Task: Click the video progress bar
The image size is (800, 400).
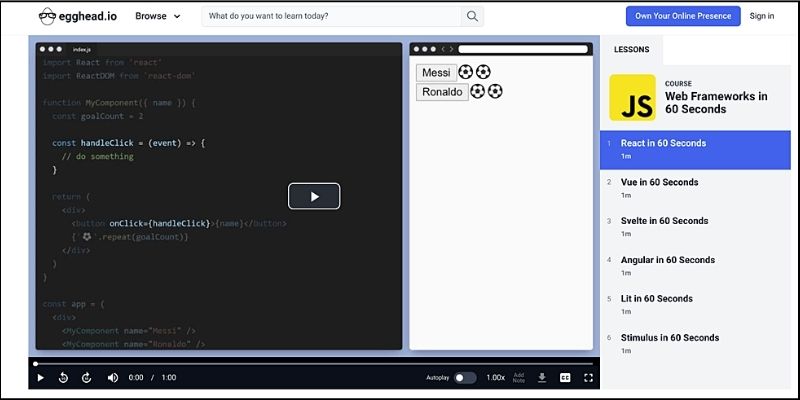Action: point(314,364)
